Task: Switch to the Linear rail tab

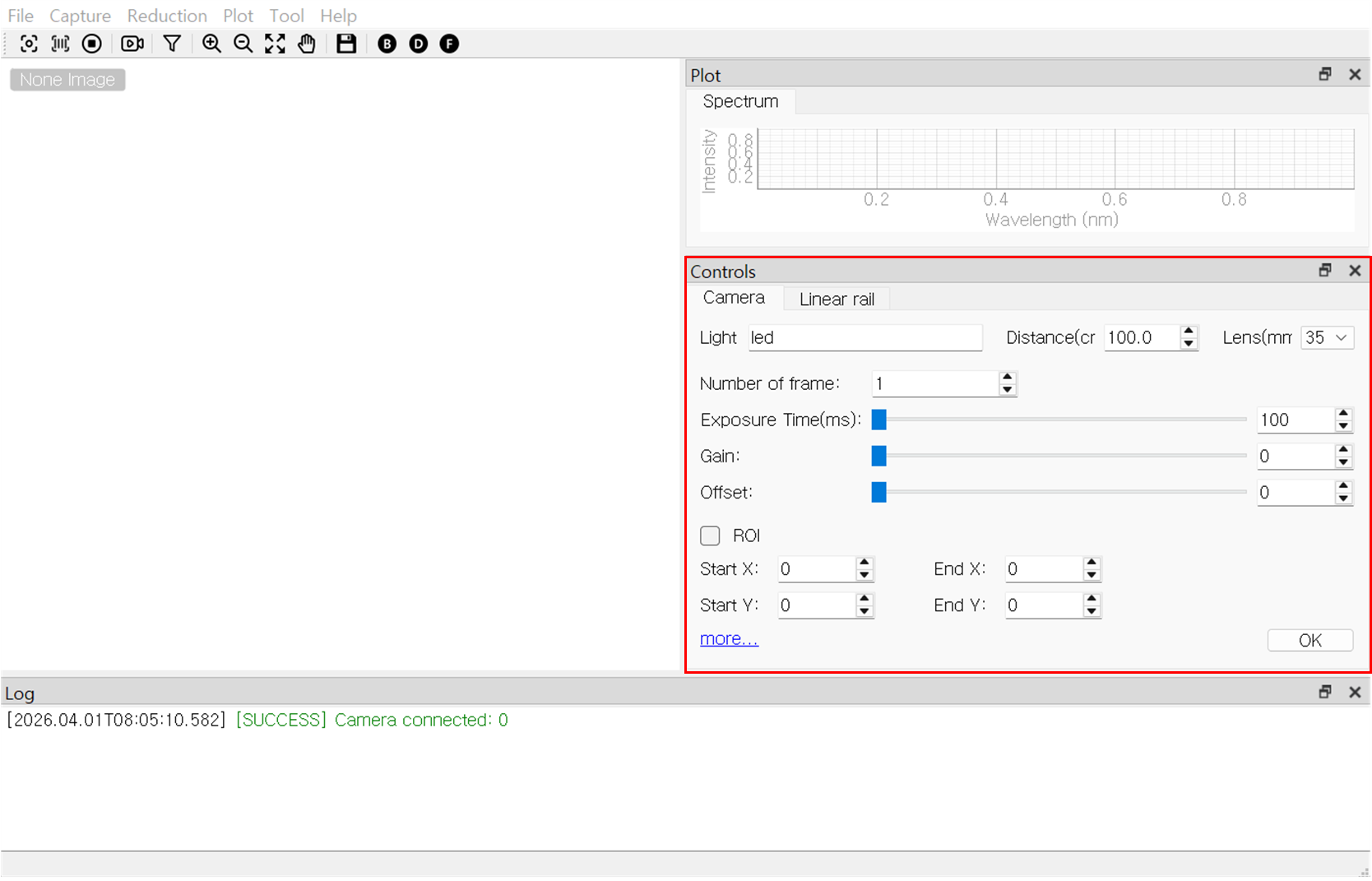Action: coord(837,299)
